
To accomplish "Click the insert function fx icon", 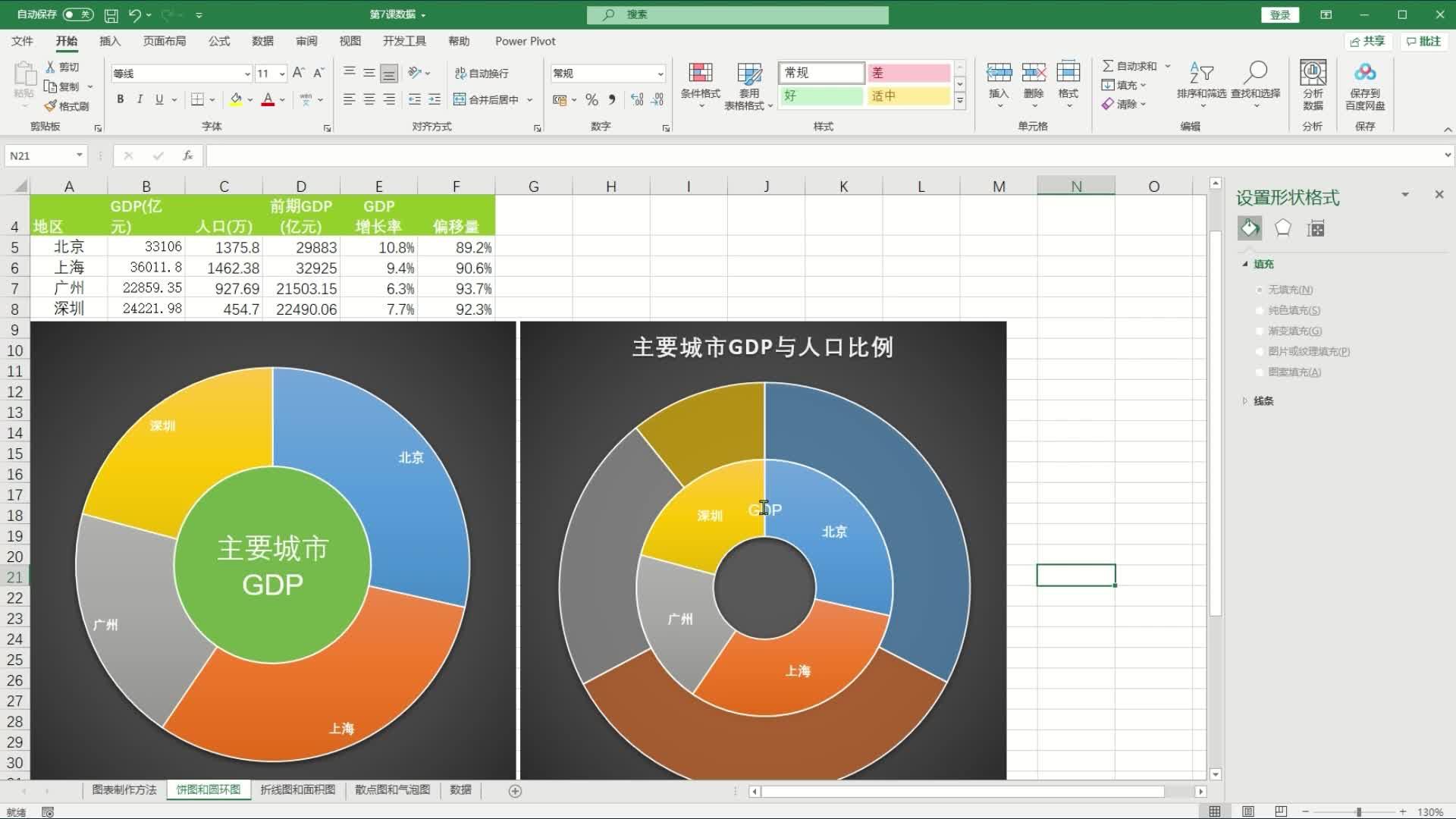I will point(187,155).
